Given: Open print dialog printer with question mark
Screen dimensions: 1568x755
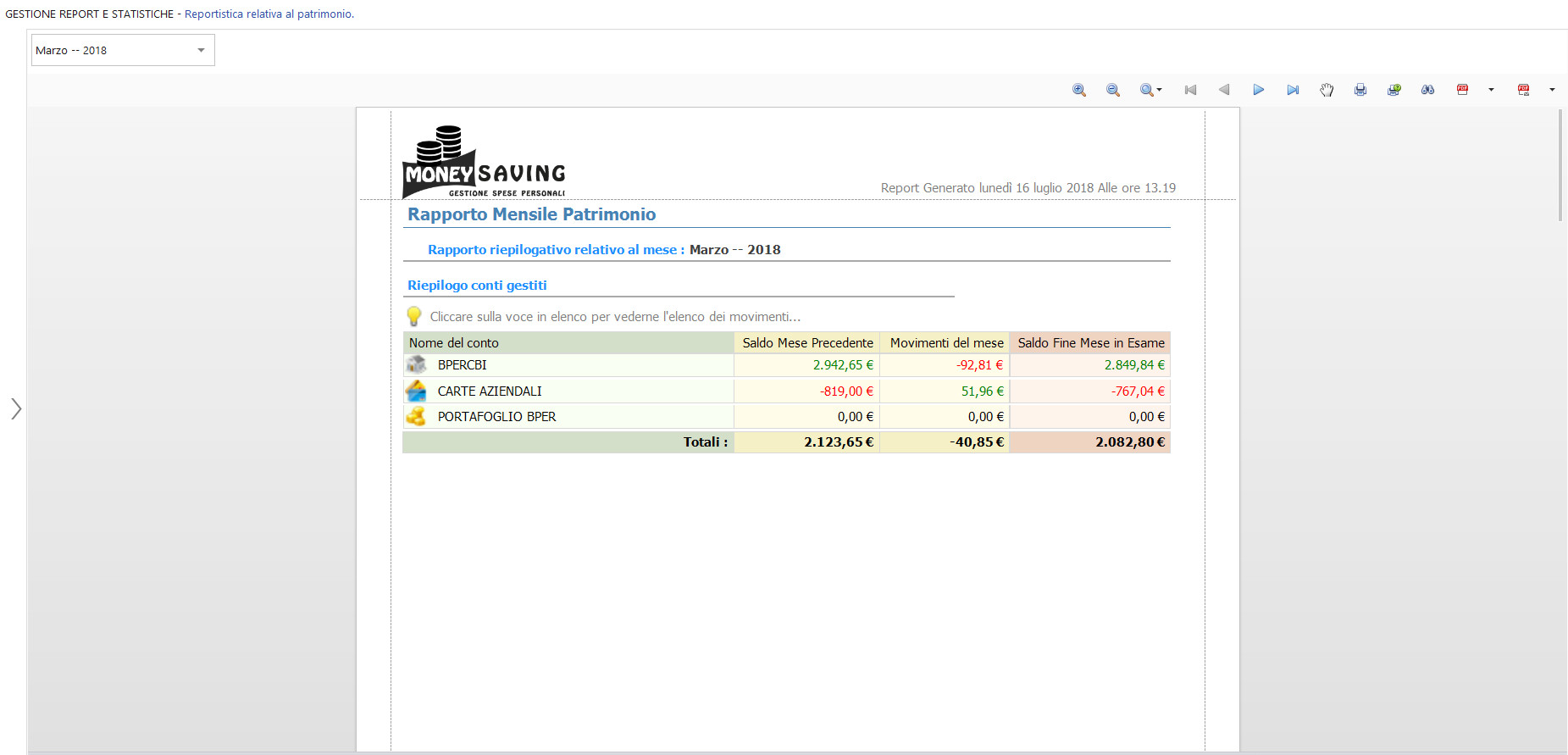Looking at the screenshot, I should (1394, 90).
